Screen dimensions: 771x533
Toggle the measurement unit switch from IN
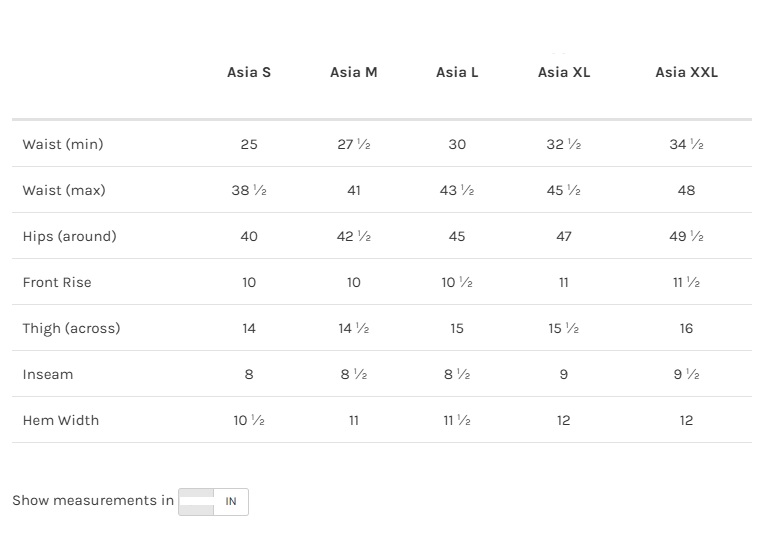tap(213, 501)
